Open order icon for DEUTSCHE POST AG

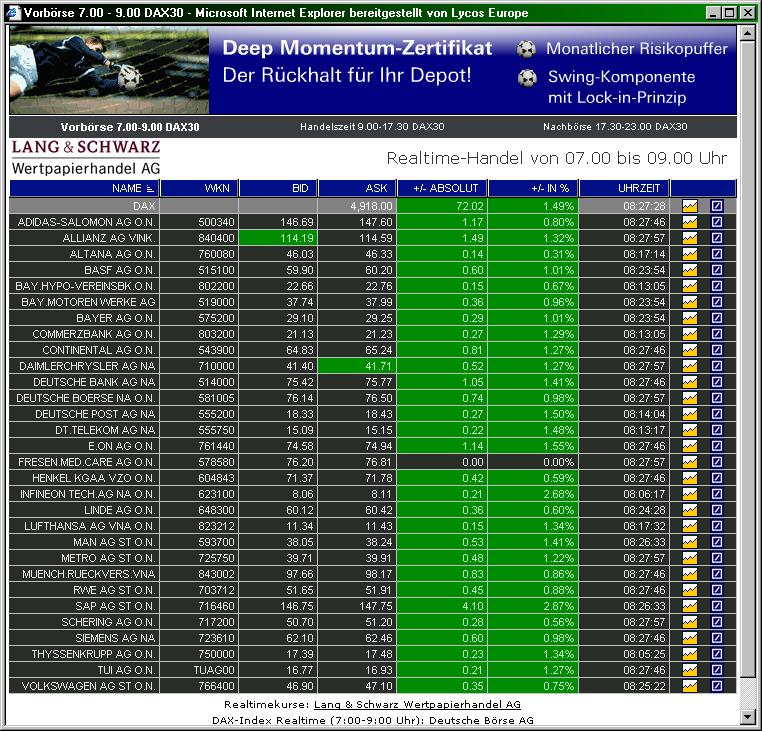(717, 414)
